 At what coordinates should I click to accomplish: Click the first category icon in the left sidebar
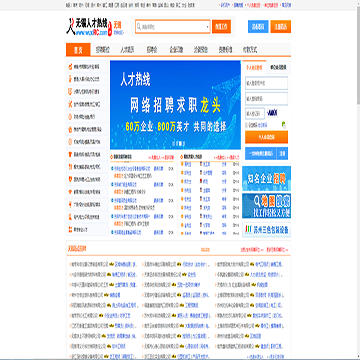click(x=70, y=67)
